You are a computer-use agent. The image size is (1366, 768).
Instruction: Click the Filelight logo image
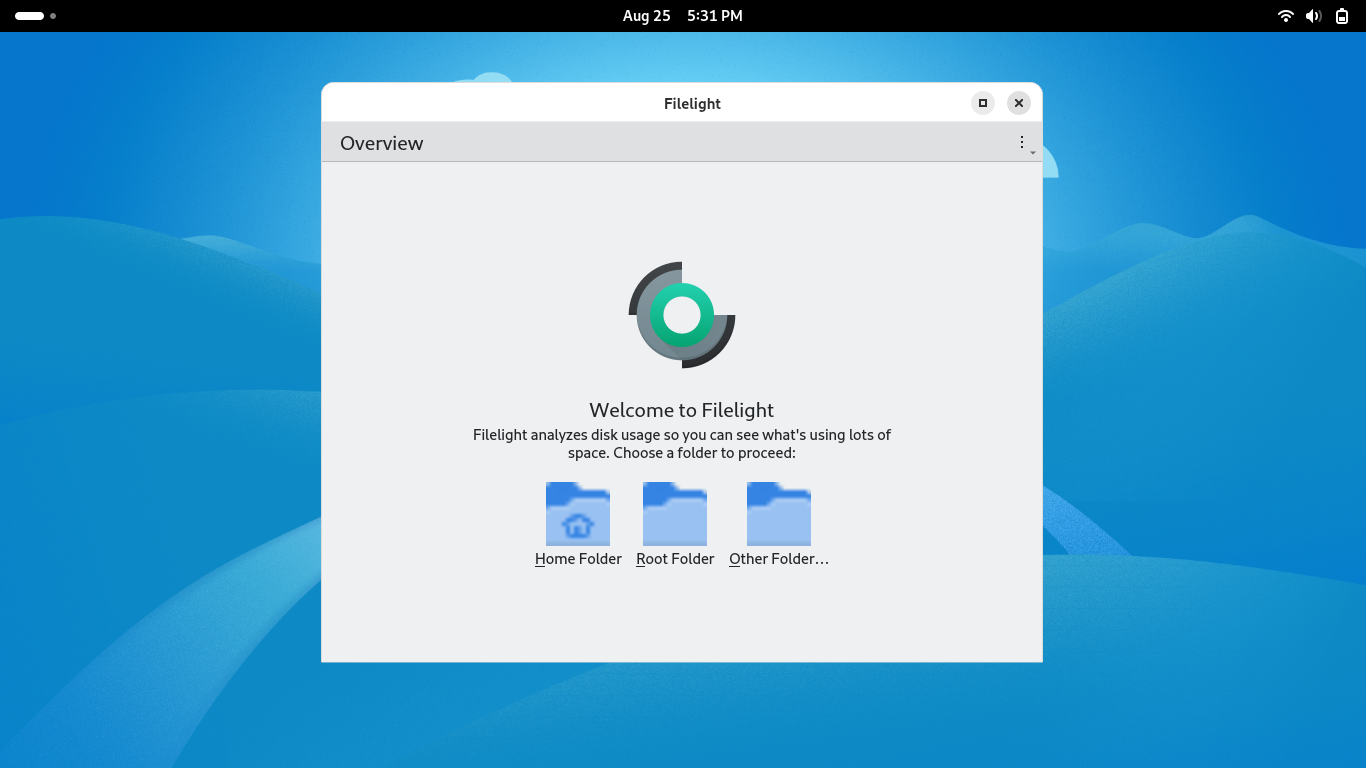(x=682, y=315)
